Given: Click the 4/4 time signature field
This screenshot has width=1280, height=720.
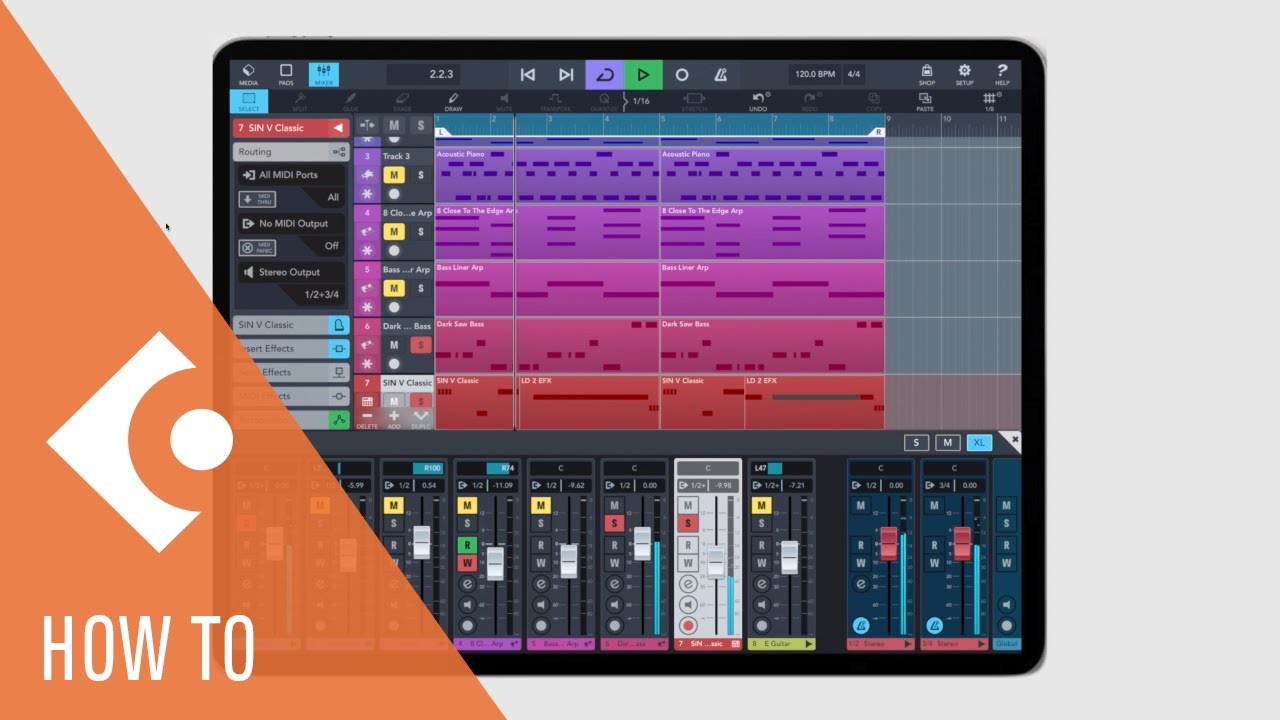Looking at the screenshot, I should click(854, 75).
